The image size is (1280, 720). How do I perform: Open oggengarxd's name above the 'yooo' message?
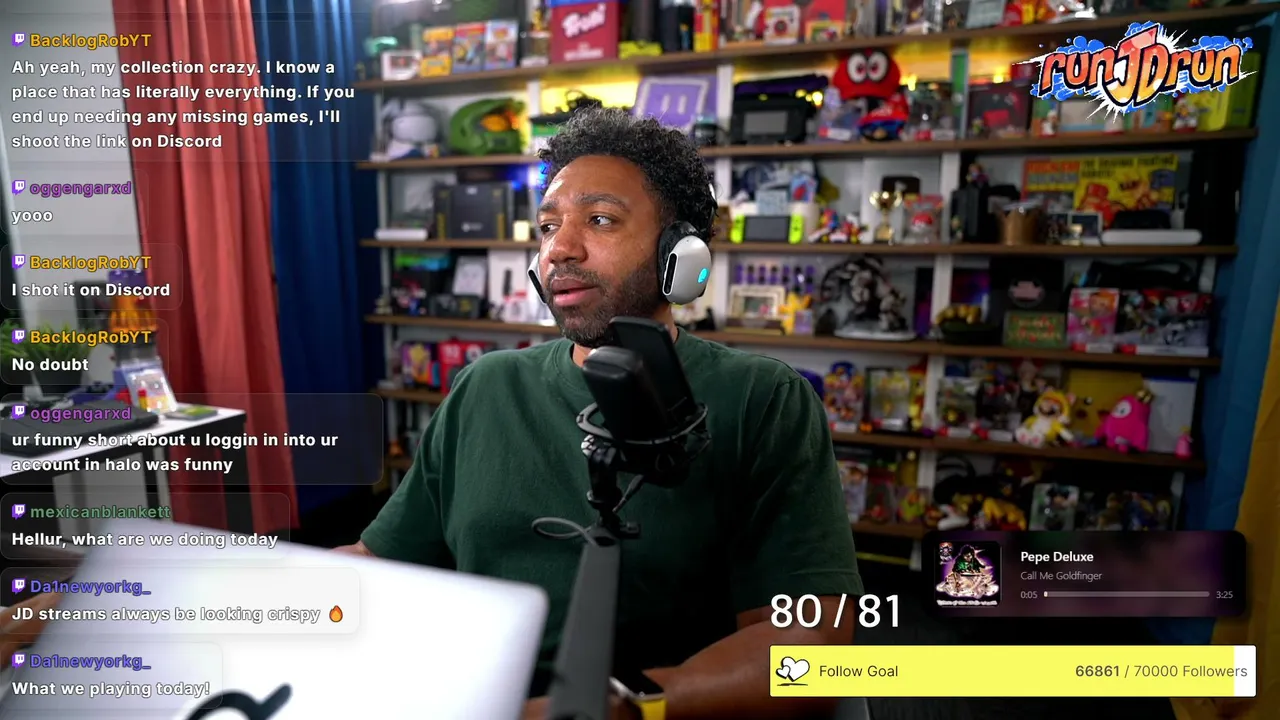[x=81, y=188]
